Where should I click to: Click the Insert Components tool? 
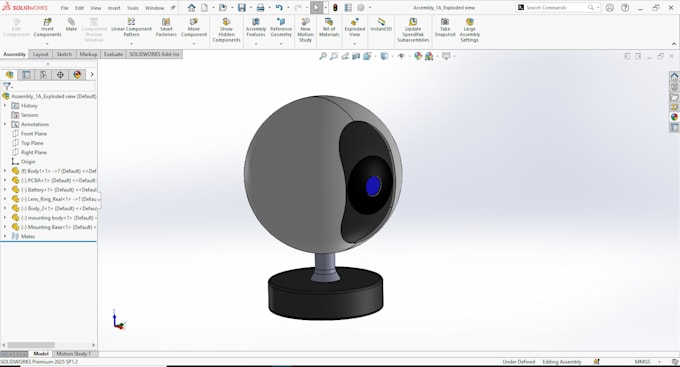47,28
